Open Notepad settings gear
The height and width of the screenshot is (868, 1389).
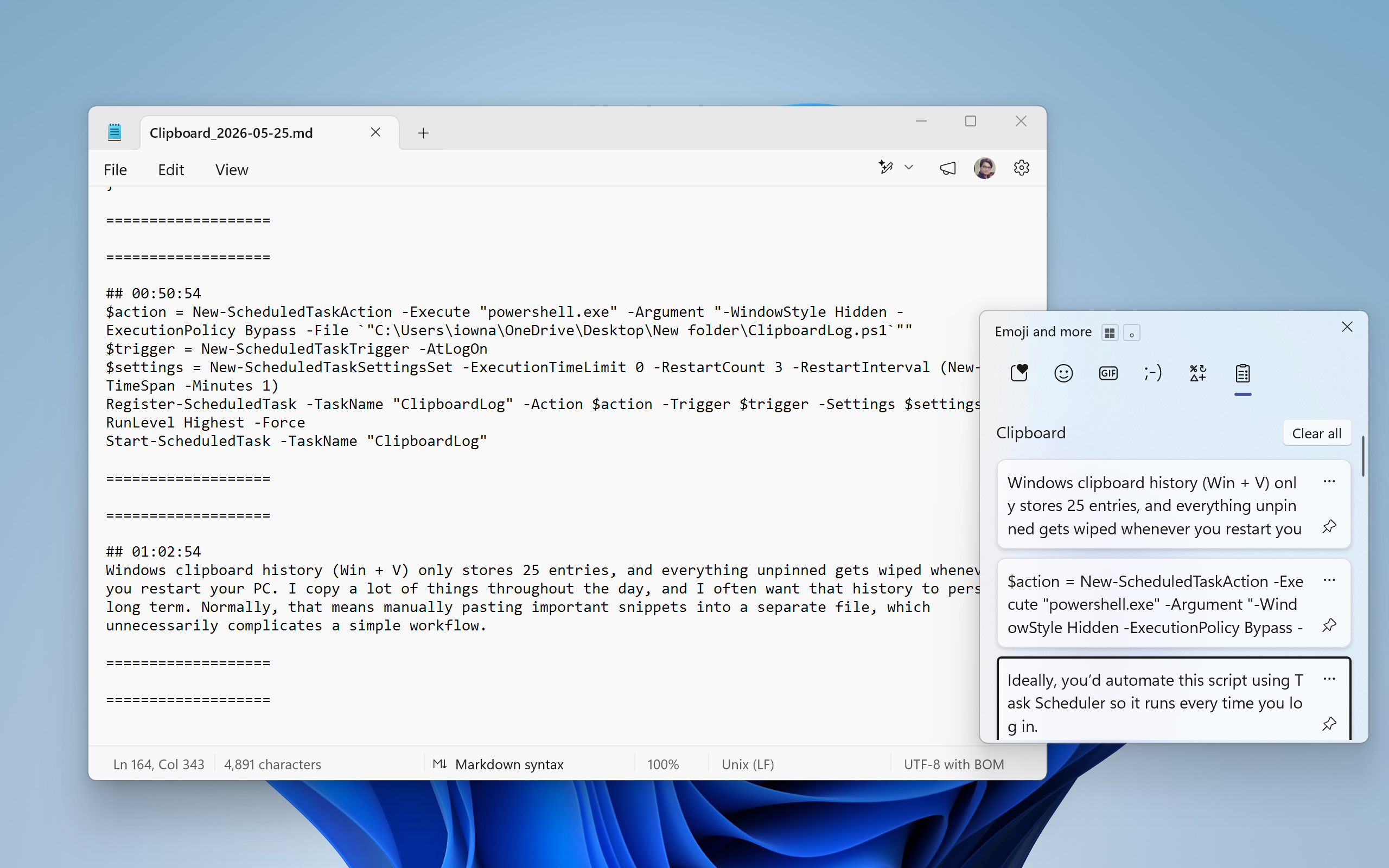[1021, 168]
